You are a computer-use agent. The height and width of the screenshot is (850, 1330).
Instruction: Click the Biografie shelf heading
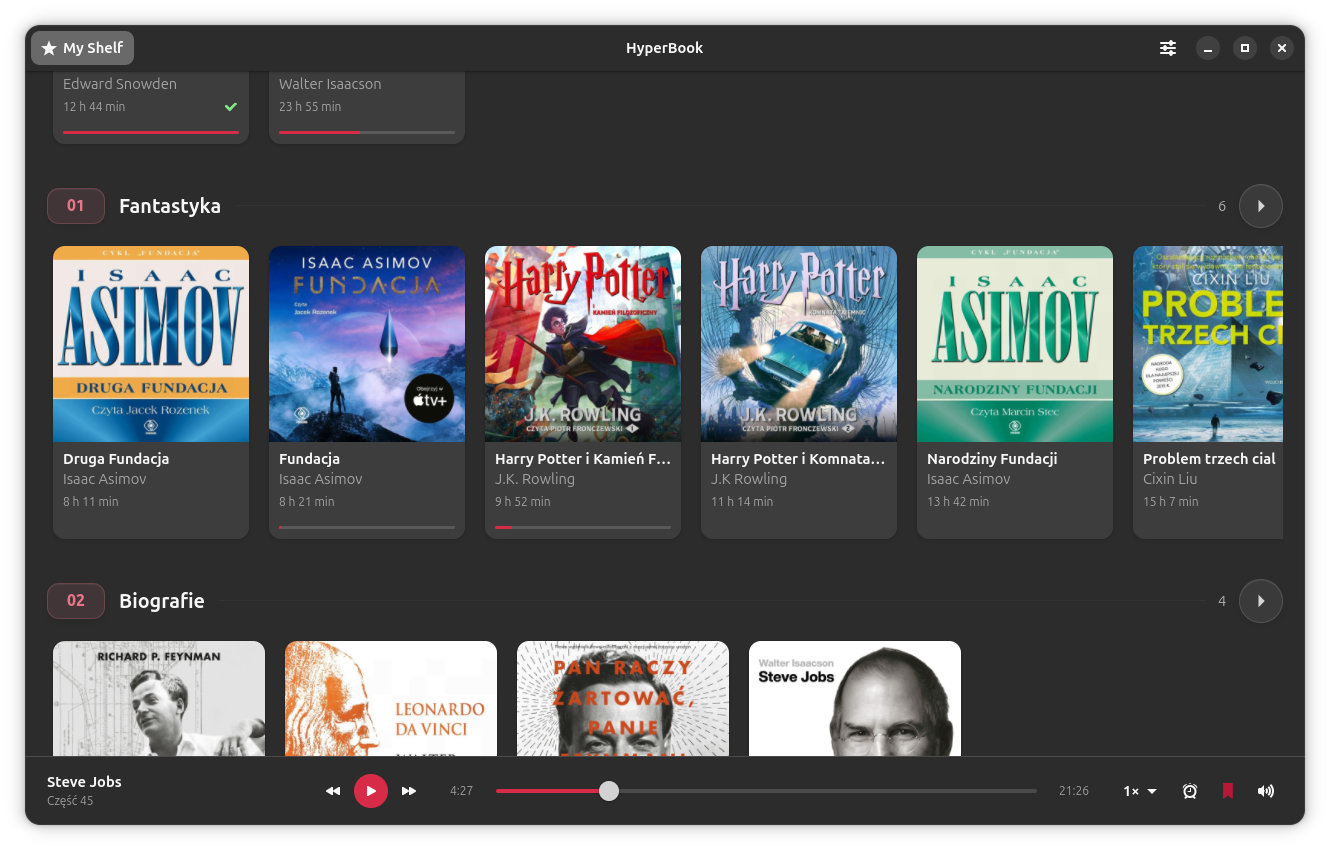click(x=162, y=601)
